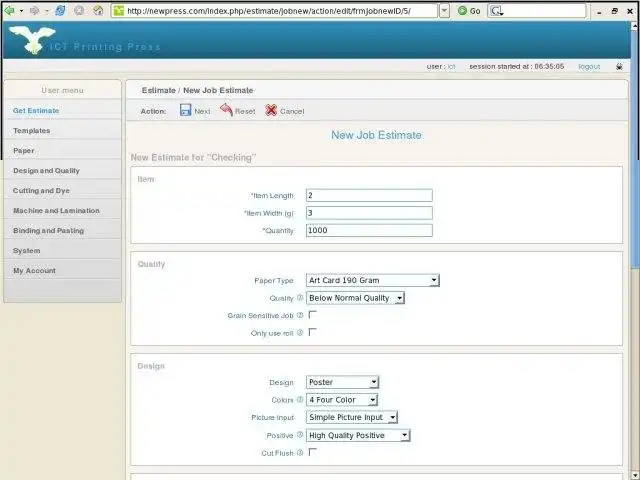Screen dimensions: 640x480
Task: Open the Picture Input dropdown
Action: [x=352, y=417]
